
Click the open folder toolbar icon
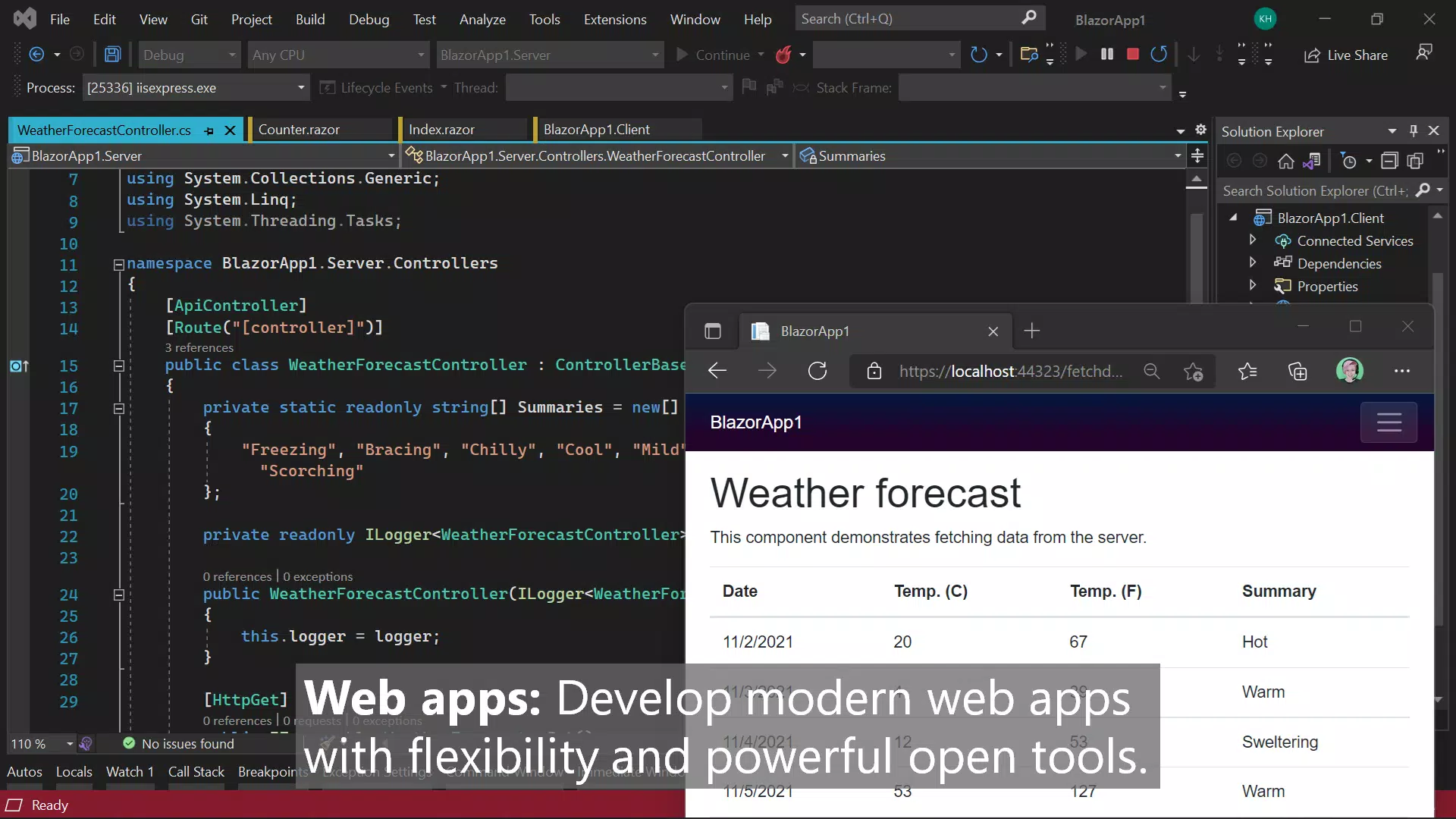[1029, 55]
